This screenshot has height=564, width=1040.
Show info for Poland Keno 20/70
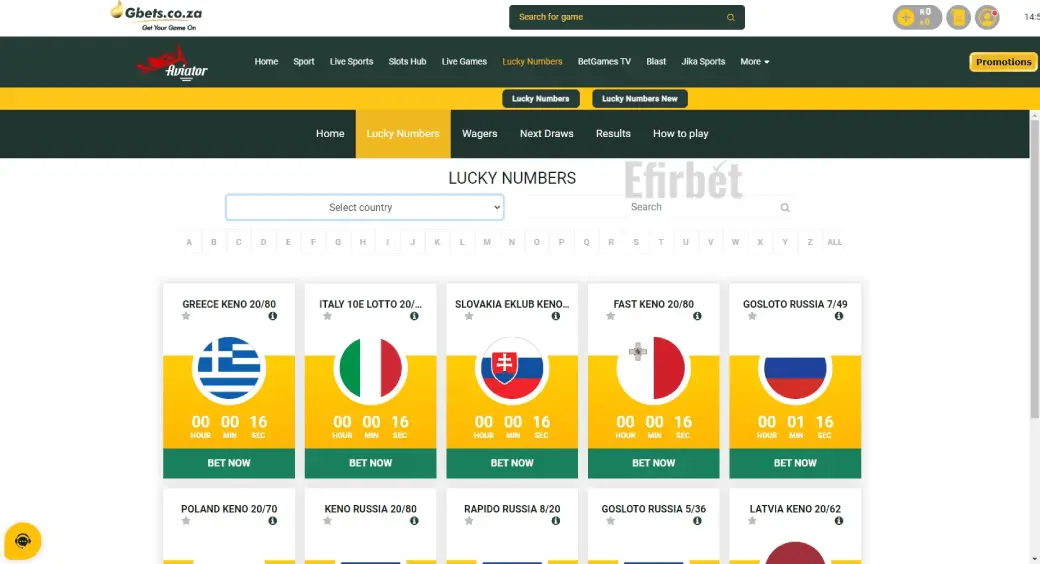(x=273, y=521)
